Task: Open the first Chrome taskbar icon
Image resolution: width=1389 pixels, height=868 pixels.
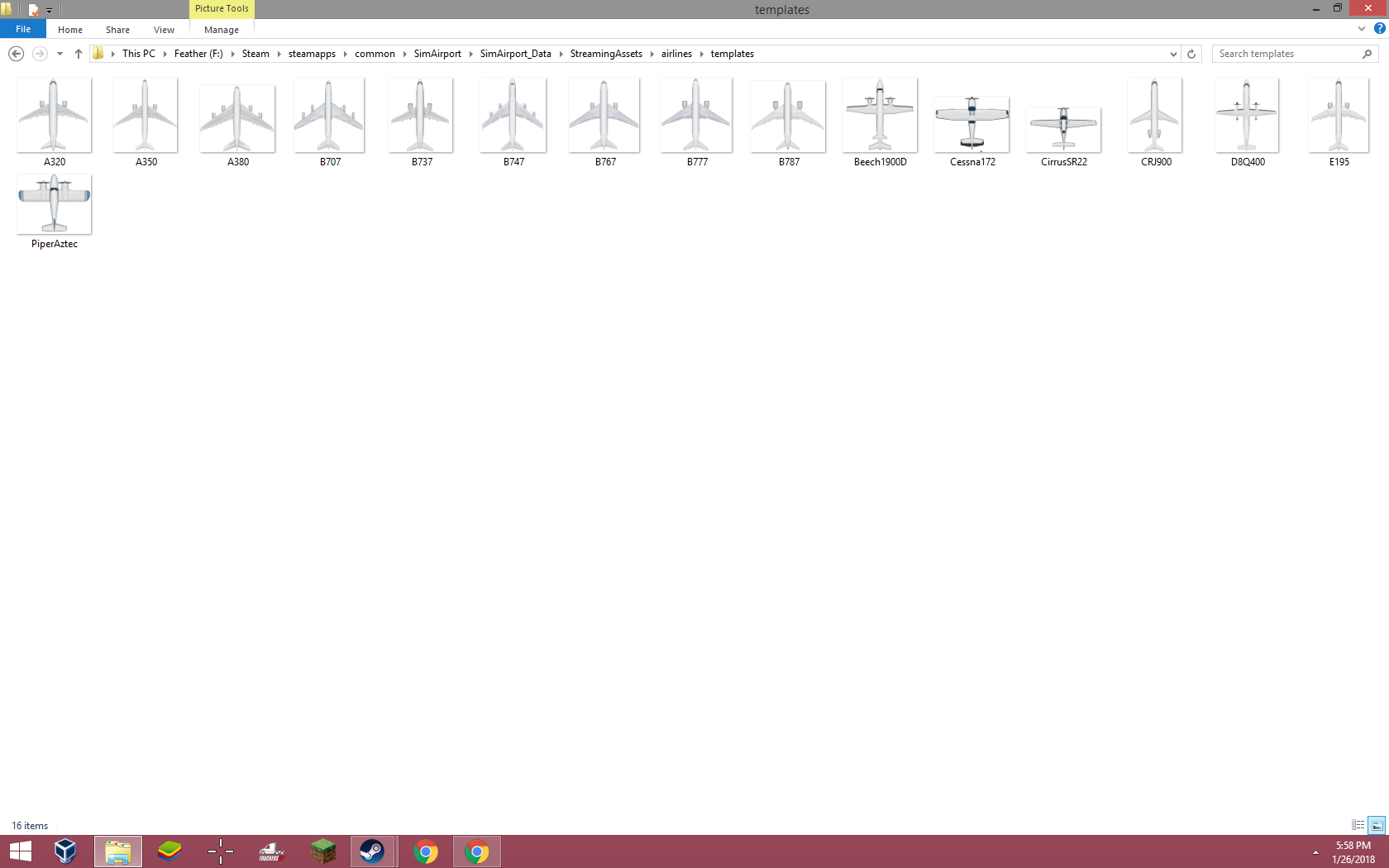Action: coord(426,851)
